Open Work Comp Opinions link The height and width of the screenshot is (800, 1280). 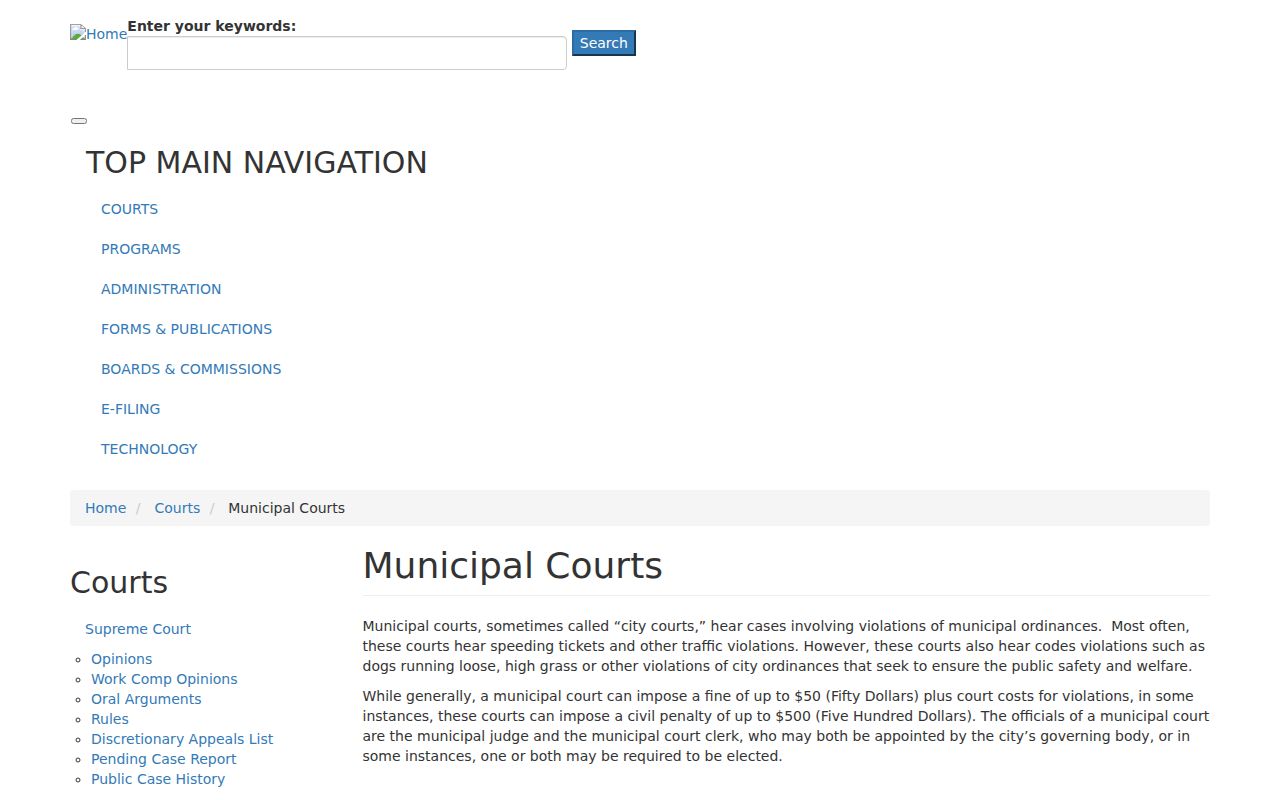click(164, 679)
